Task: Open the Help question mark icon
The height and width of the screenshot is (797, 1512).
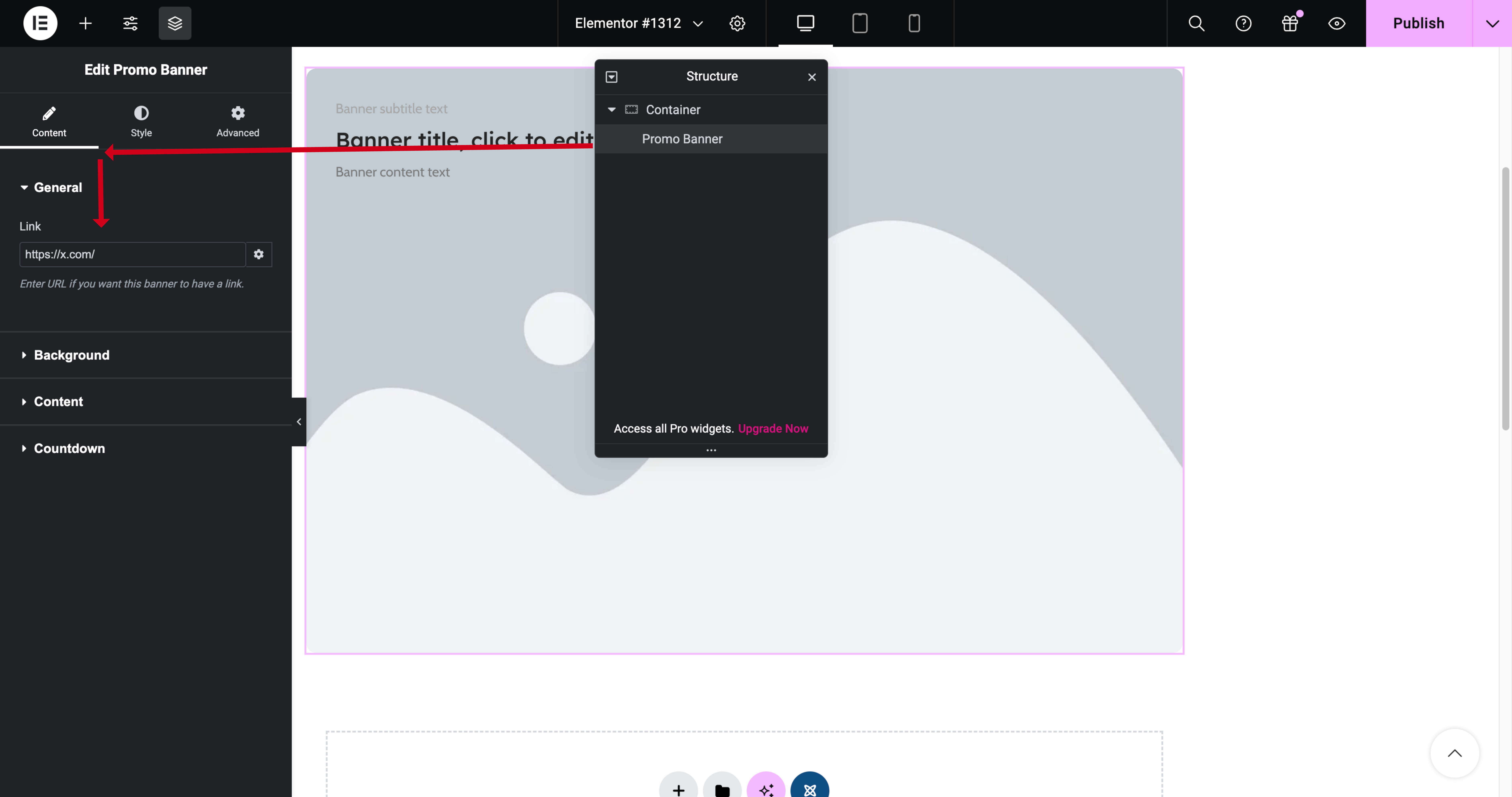Action: tap(1243, 24)
